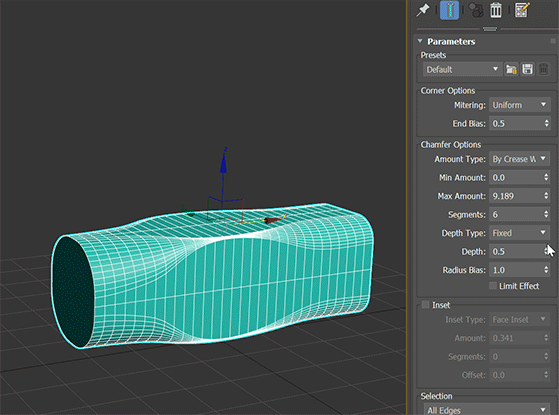Remove modifier with trash icon

coord(496,10)
